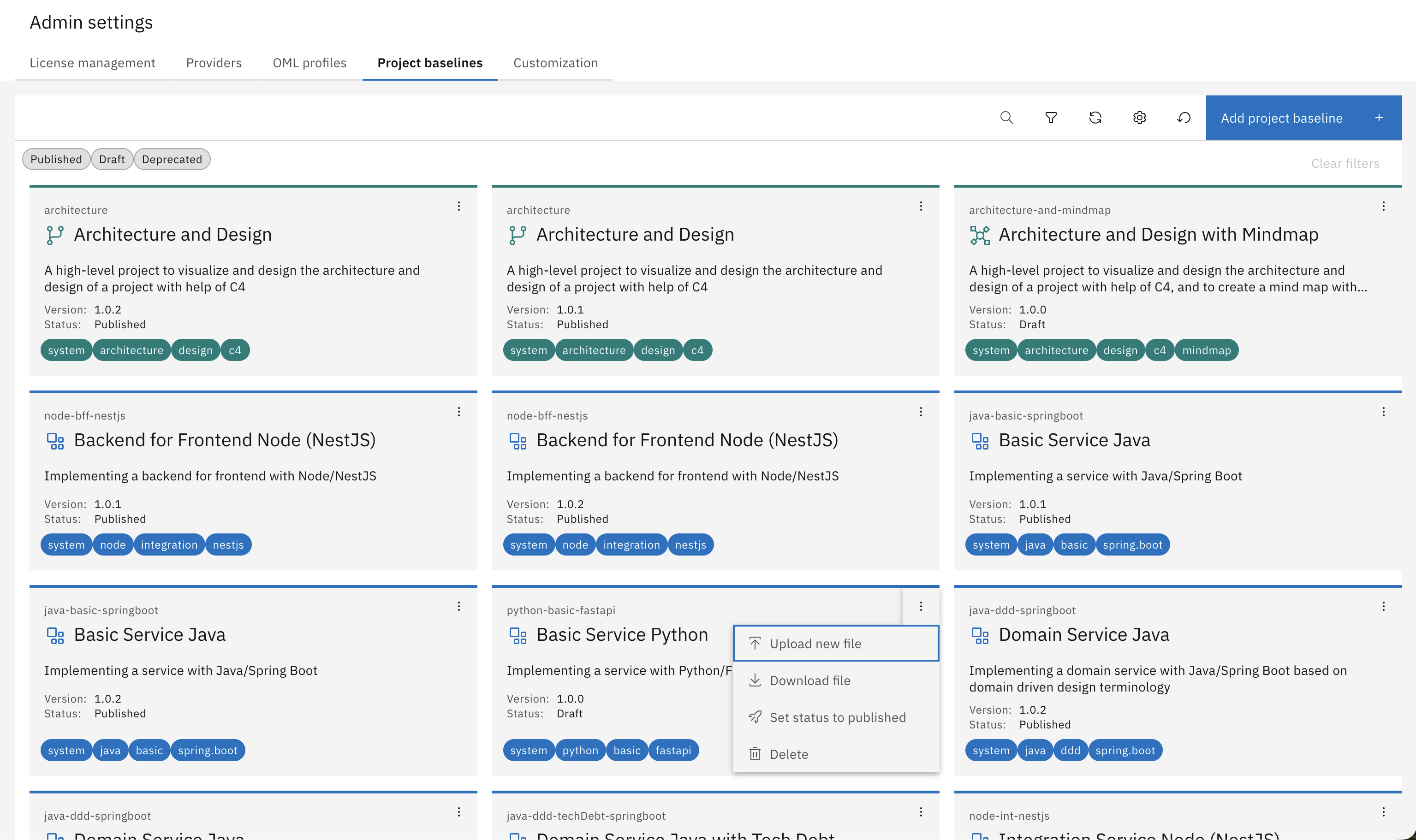
Task: Click python tag on Basic Service Python card
Action: (580, 751)
